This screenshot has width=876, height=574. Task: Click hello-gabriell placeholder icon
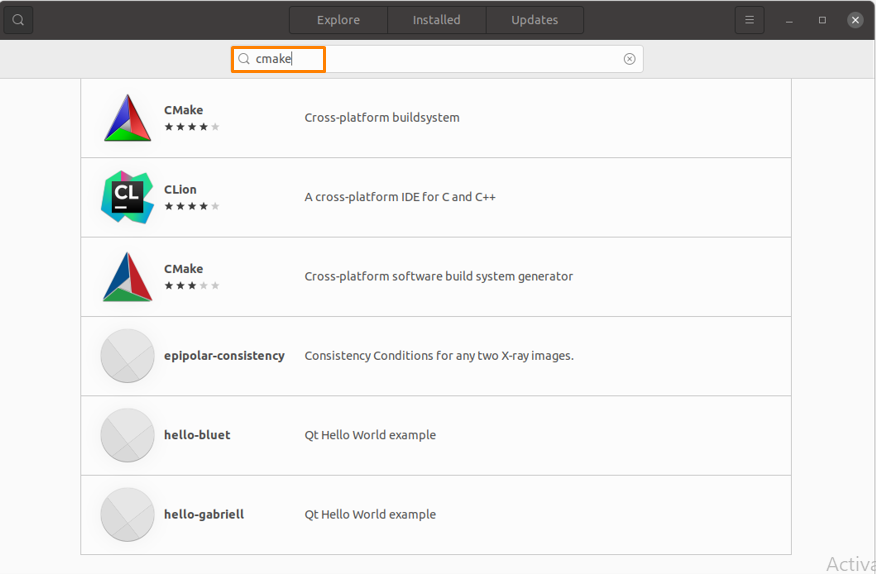127,515
